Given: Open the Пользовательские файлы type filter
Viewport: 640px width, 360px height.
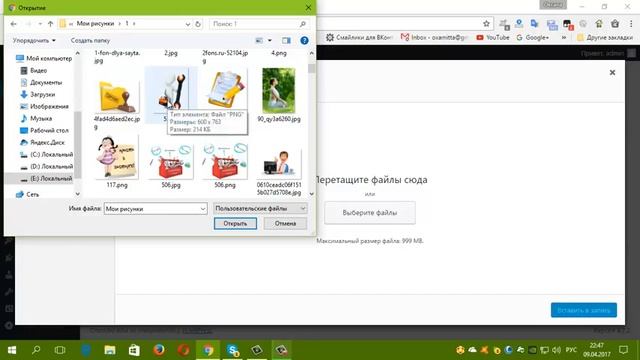Looking at the screenshot, I should (x=260, y=209).
